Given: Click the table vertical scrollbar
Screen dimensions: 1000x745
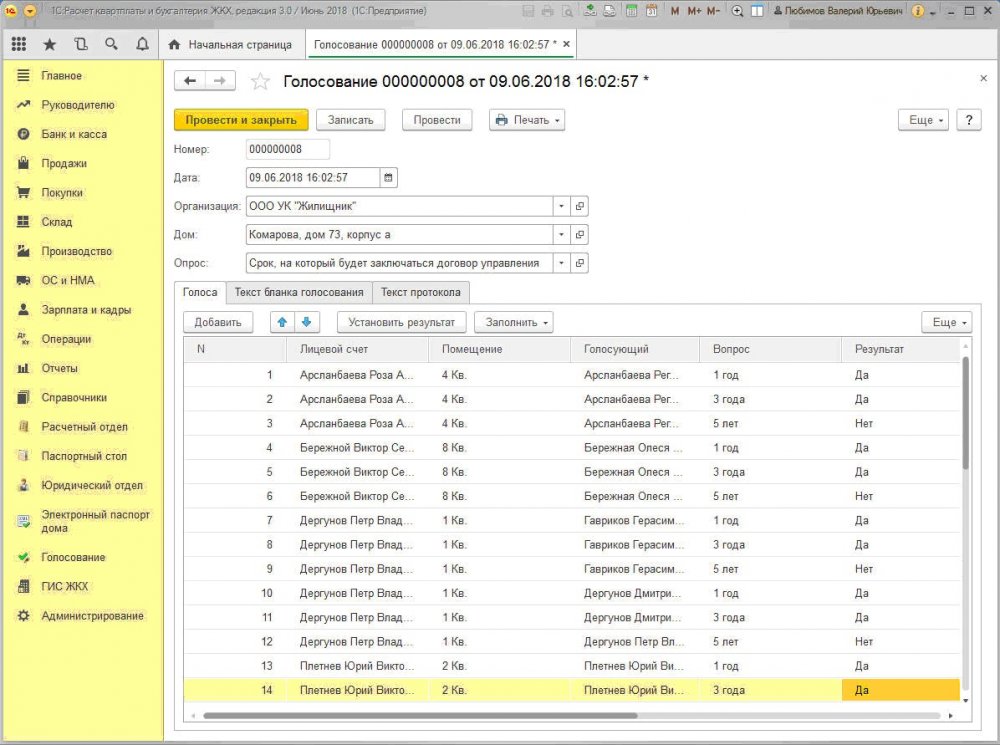Looking at the screenshot, I should [966, 415].
